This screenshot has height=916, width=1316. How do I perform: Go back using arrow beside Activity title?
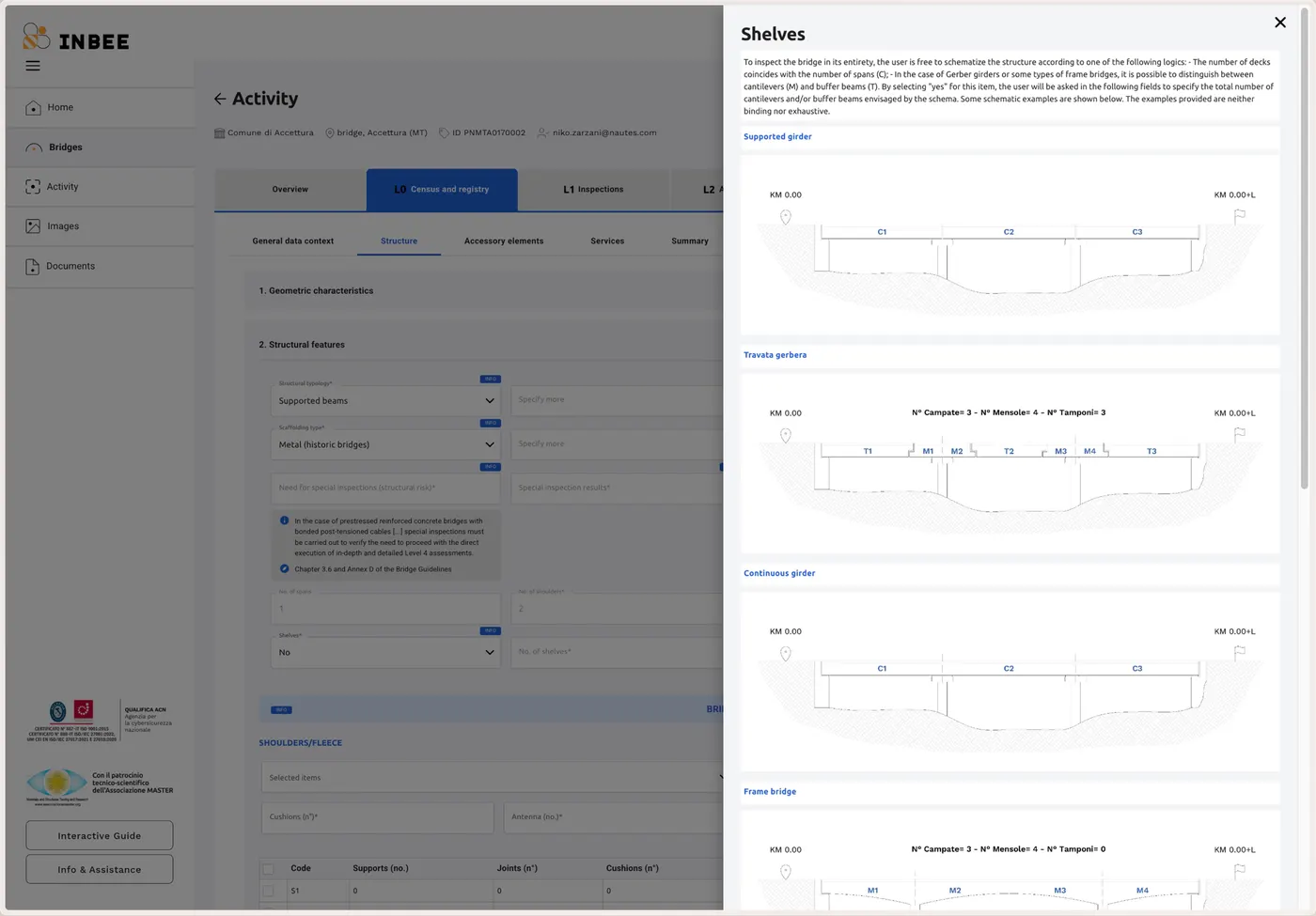click(220, 99)
